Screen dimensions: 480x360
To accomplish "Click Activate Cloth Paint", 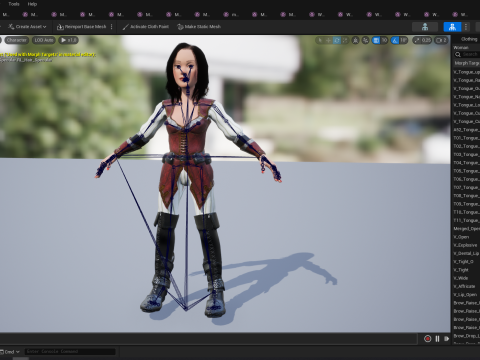I will pyautogui.click(x=146, y=27).
